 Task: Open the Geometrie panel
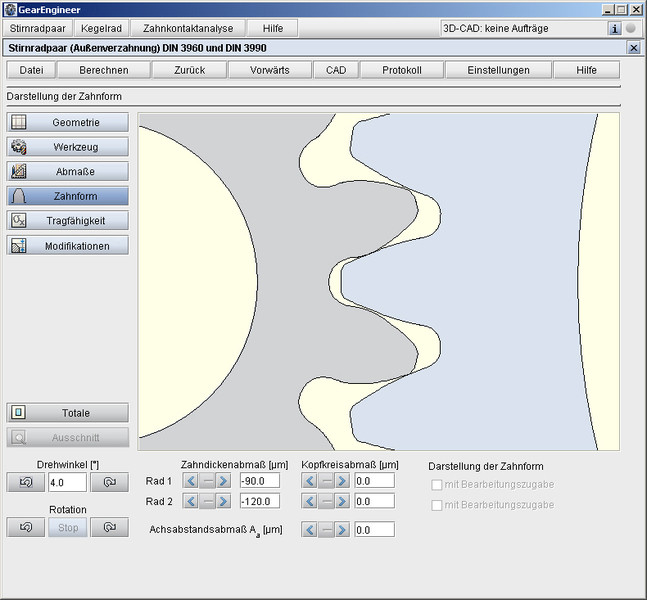(68, 122)
